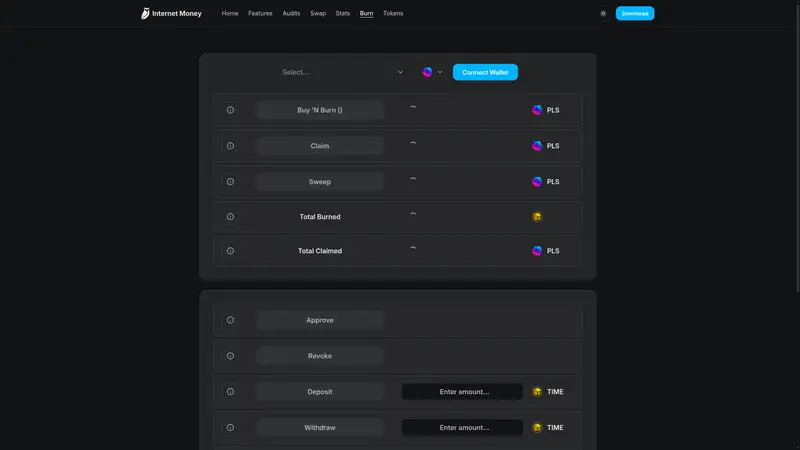This screenshot has width=800, height=450.
Task: Click info icon beside Withdraw
Action: (231, 428)
